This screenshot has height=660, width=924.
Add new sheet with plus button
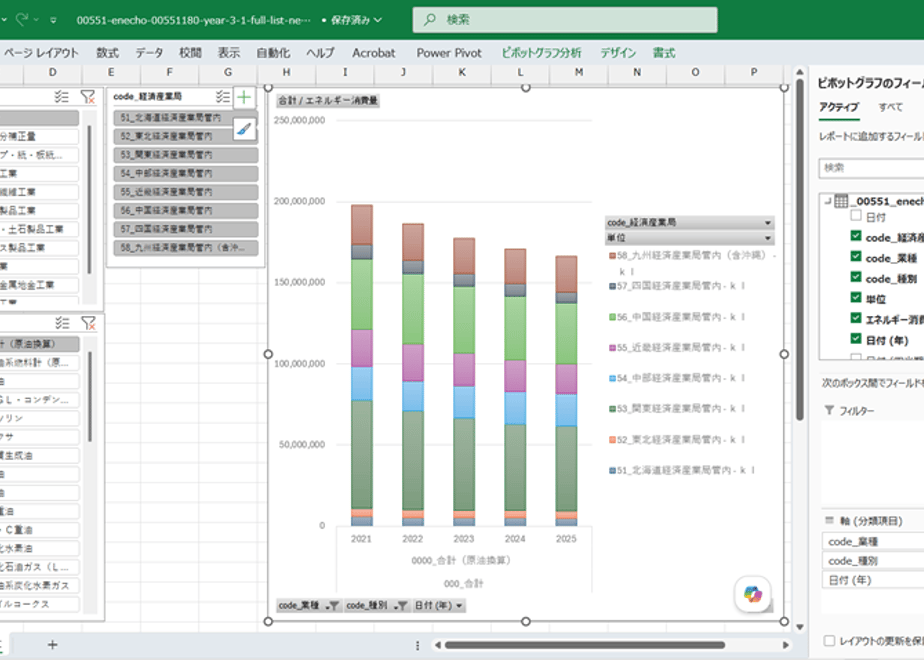coord(52,645)
